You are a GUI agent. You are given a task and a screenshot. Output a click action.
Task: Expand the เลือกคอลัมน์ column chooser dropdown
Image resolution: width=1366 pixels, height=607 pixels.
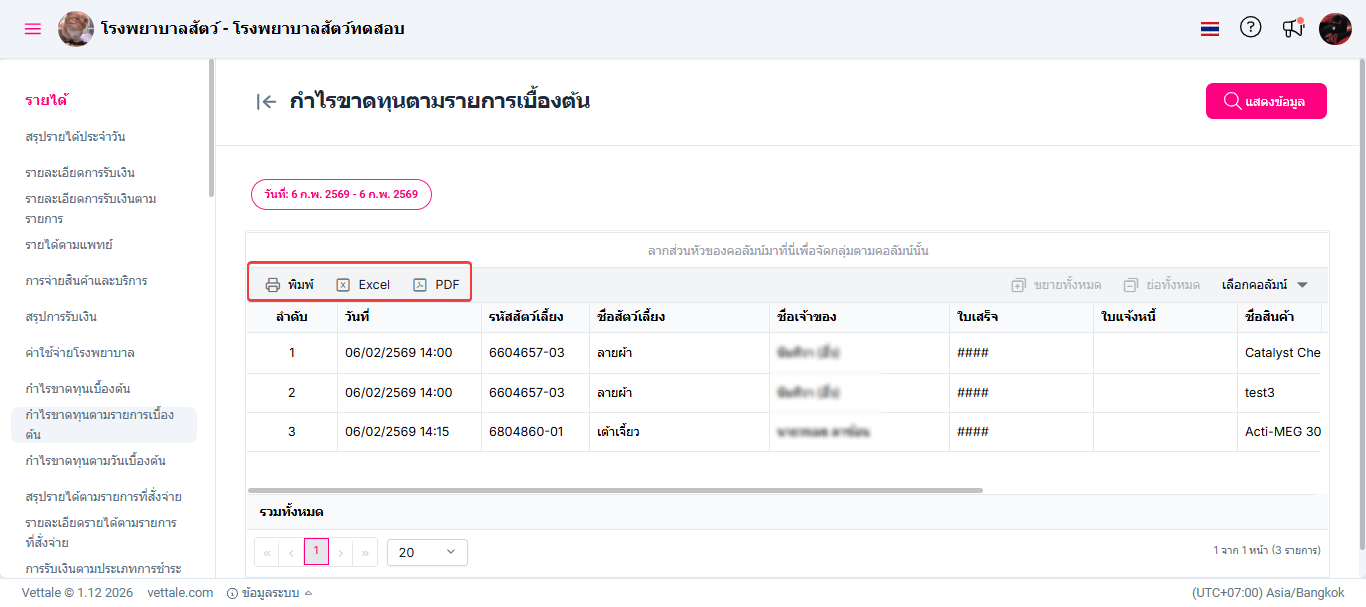(1265, 285)
